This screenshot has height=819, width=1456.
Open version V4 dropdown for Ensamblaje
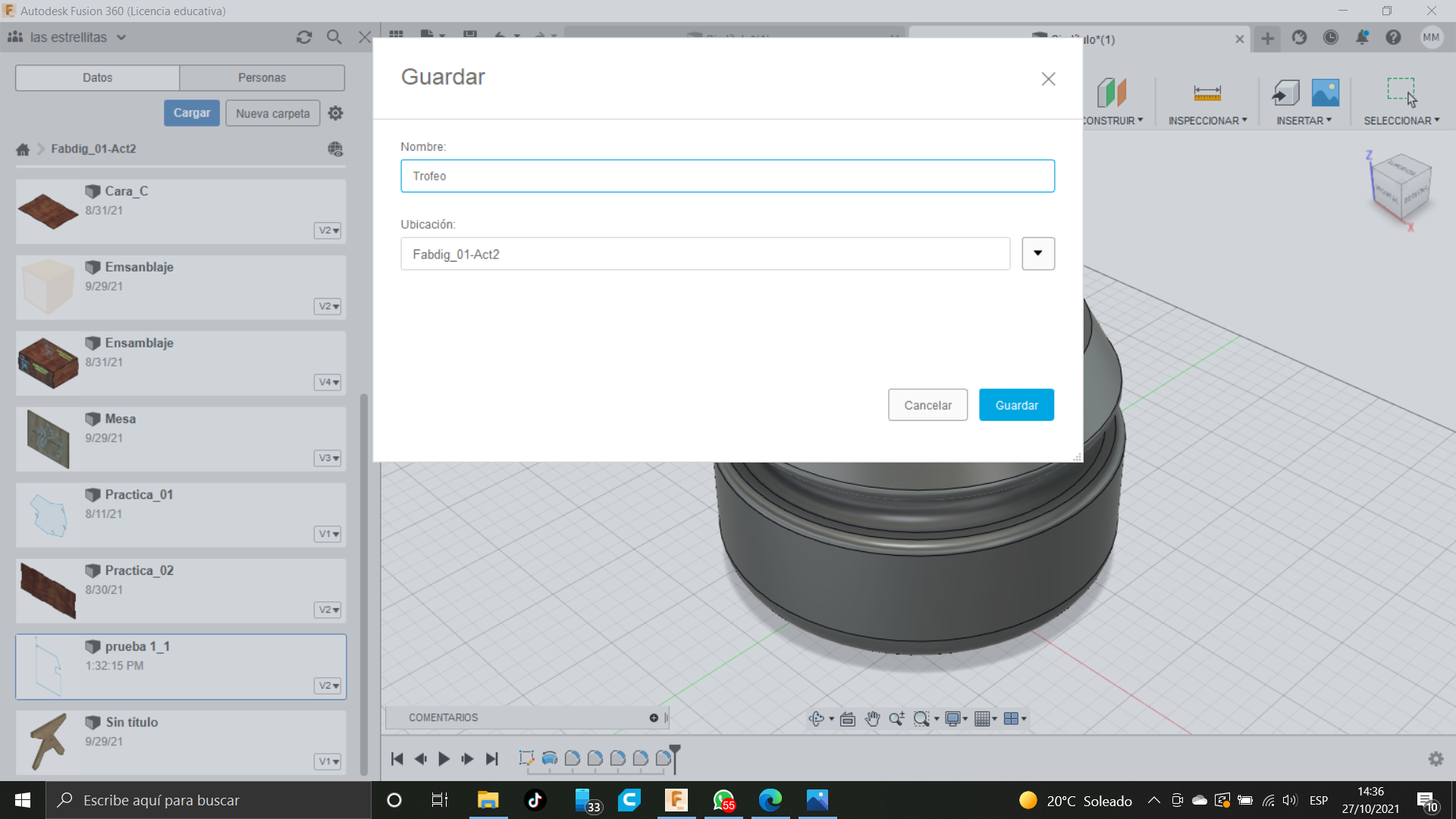click(328, 382)
